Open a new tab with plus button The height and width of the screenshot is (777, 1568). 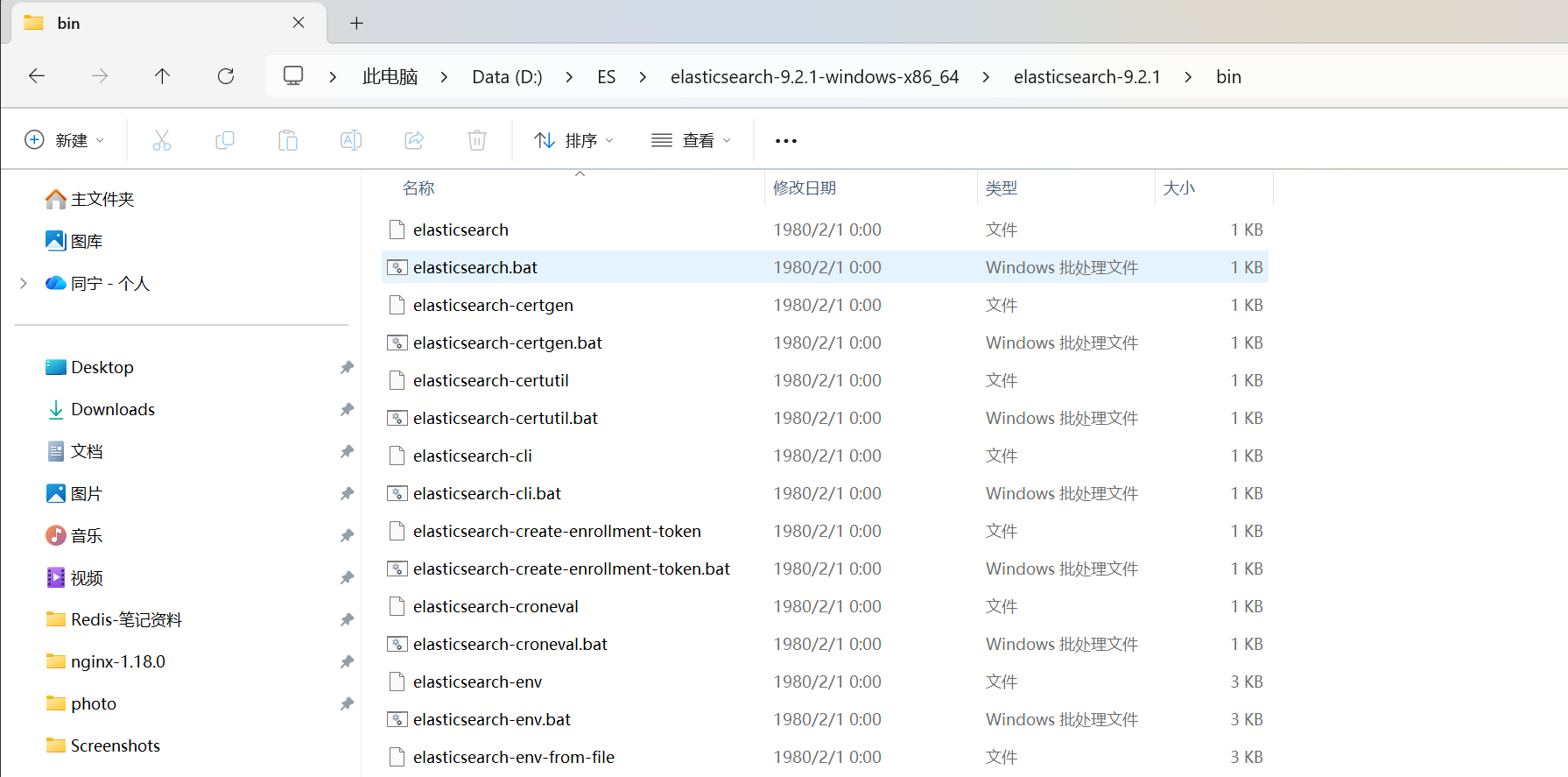(x=356, y=24)
